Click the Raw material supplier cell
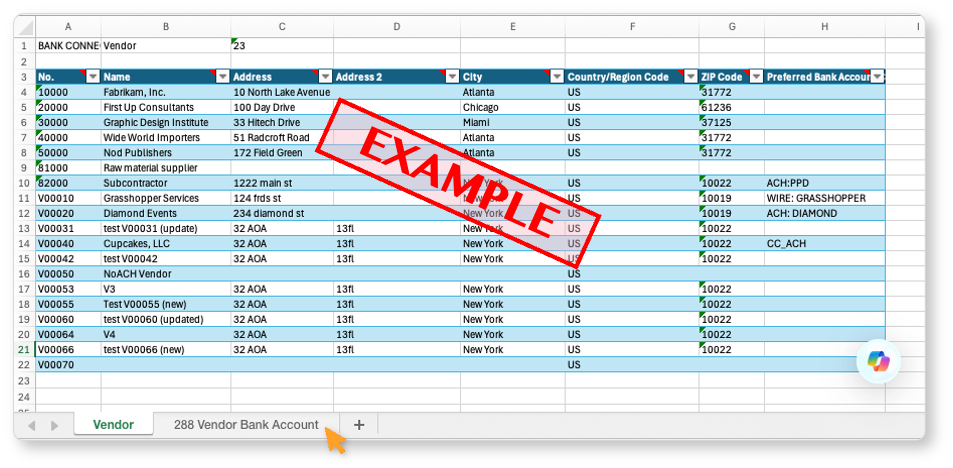Screen dimensions: 953x468 tap(166, 168)
